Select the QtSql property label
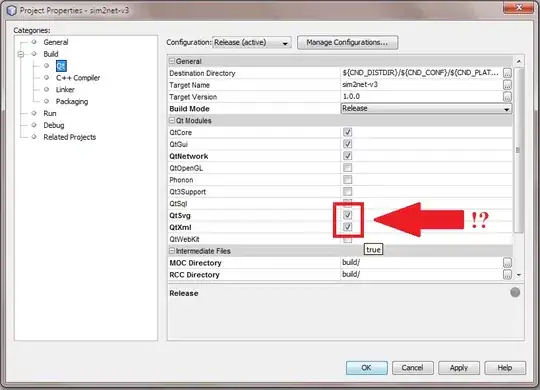 click(x=178, y=204)
